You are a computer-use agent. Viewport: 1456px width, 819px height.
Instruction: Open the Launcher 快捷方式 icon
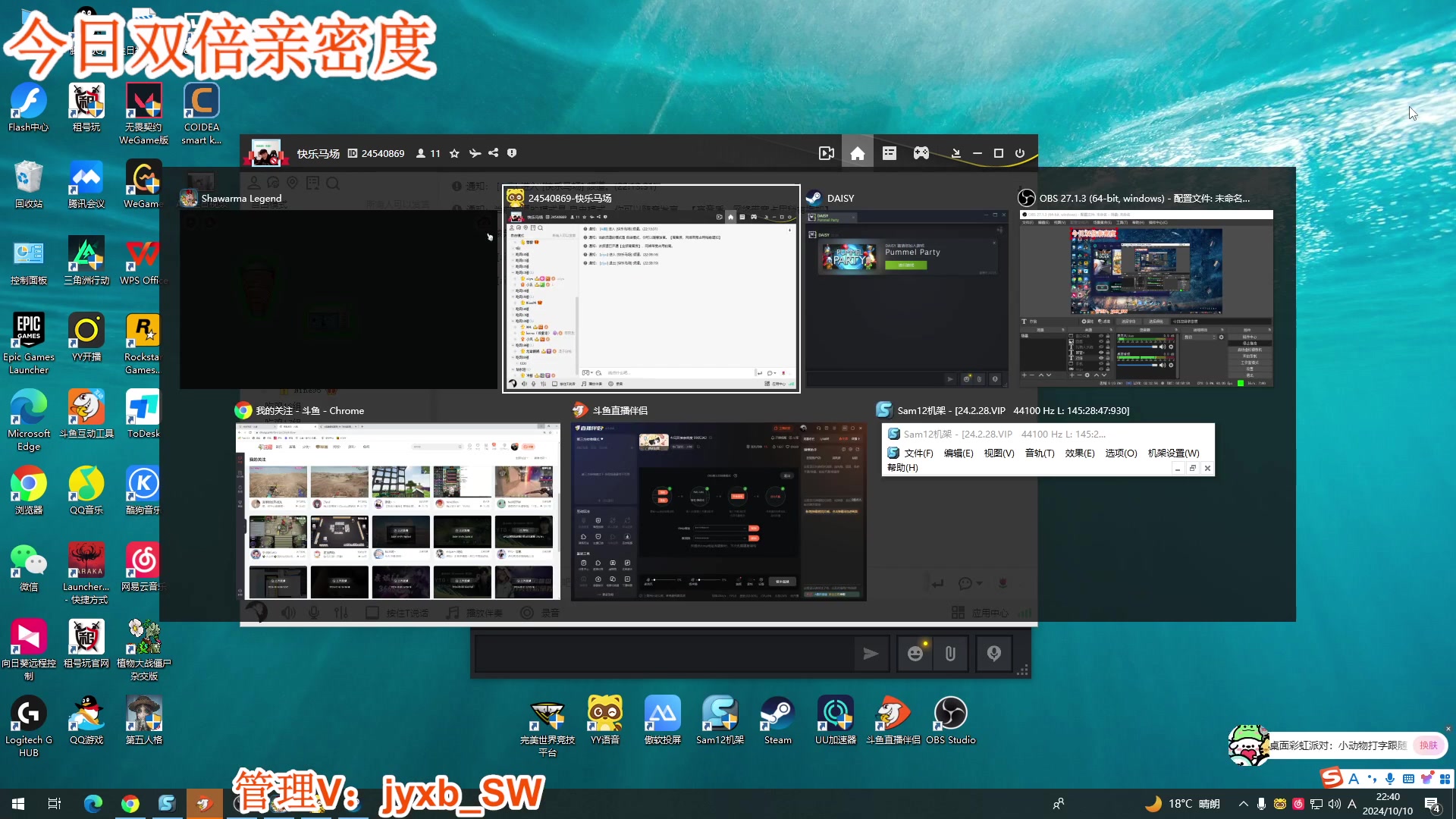86,573
